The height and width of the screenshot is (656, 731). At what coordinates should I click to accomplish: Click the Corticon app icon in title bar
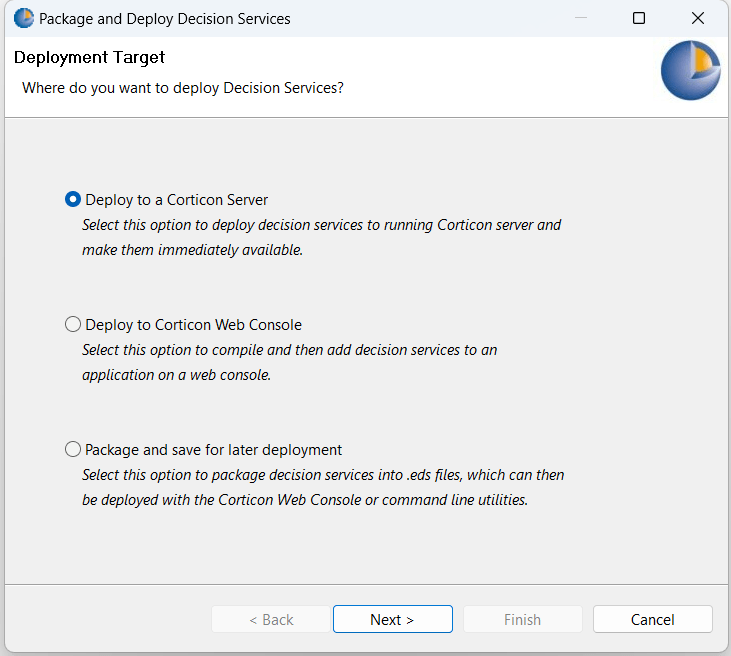click(23, 18)
